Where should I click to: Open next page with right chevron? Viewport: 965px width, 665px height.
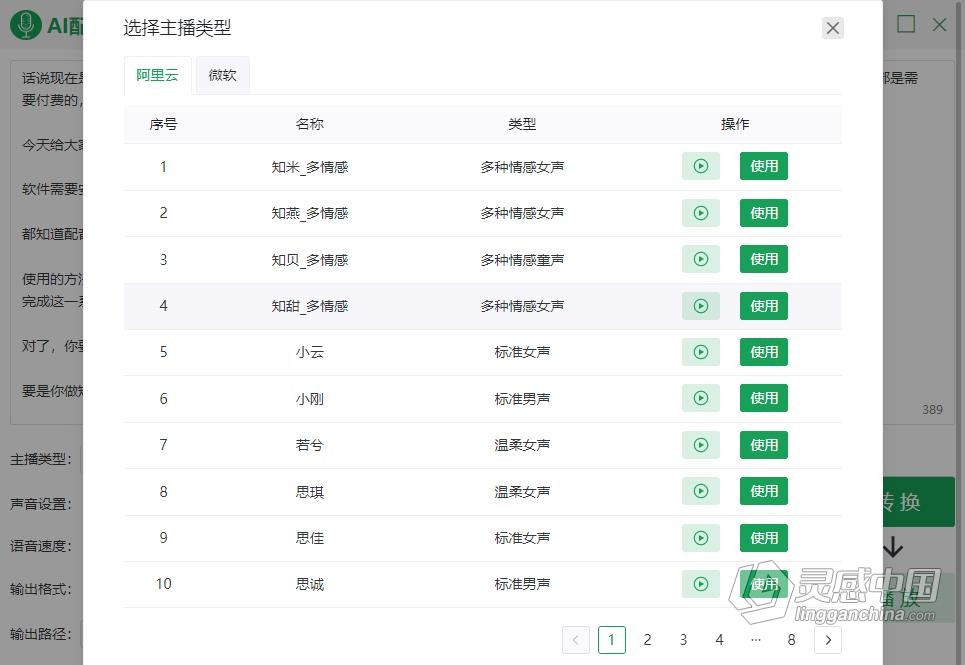828,640
